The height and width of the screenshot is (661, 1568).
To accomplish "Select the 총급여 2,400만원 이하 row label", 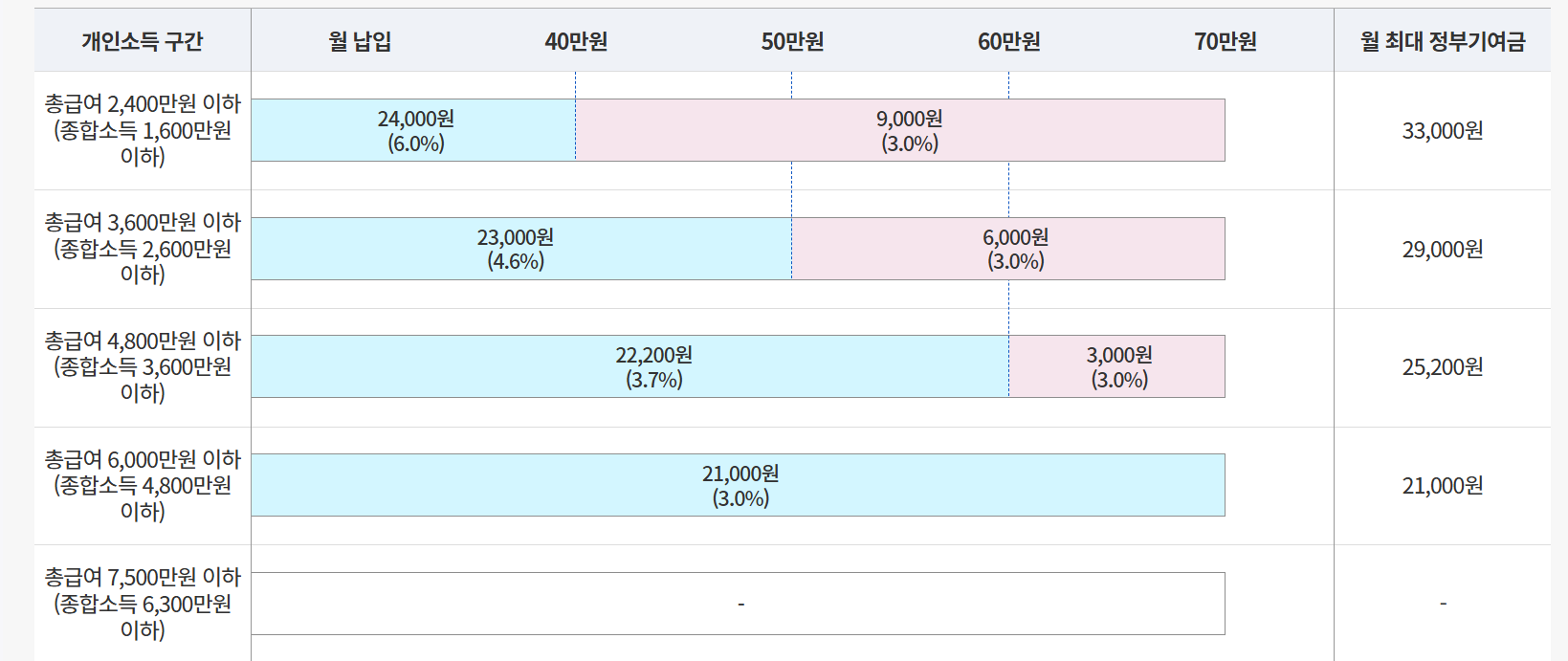I will click(x=143, y=130).
